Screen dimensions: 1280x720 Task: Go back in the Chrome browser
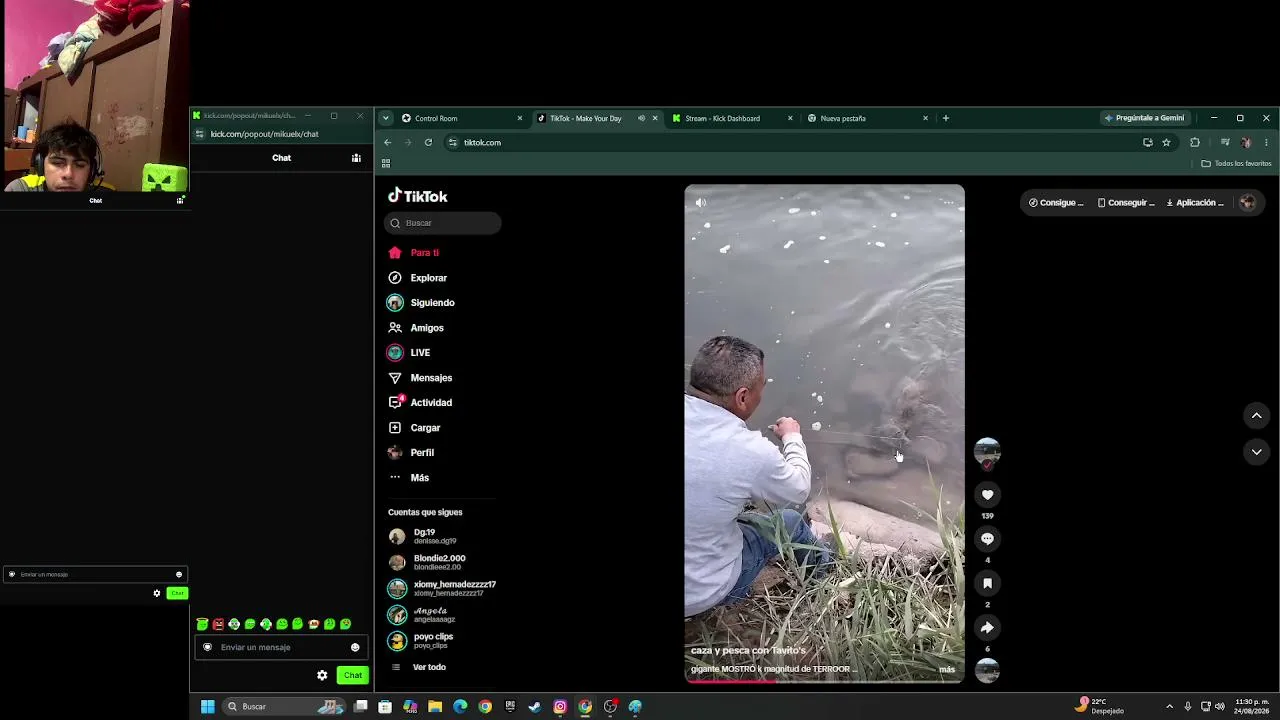coord(388,142)
